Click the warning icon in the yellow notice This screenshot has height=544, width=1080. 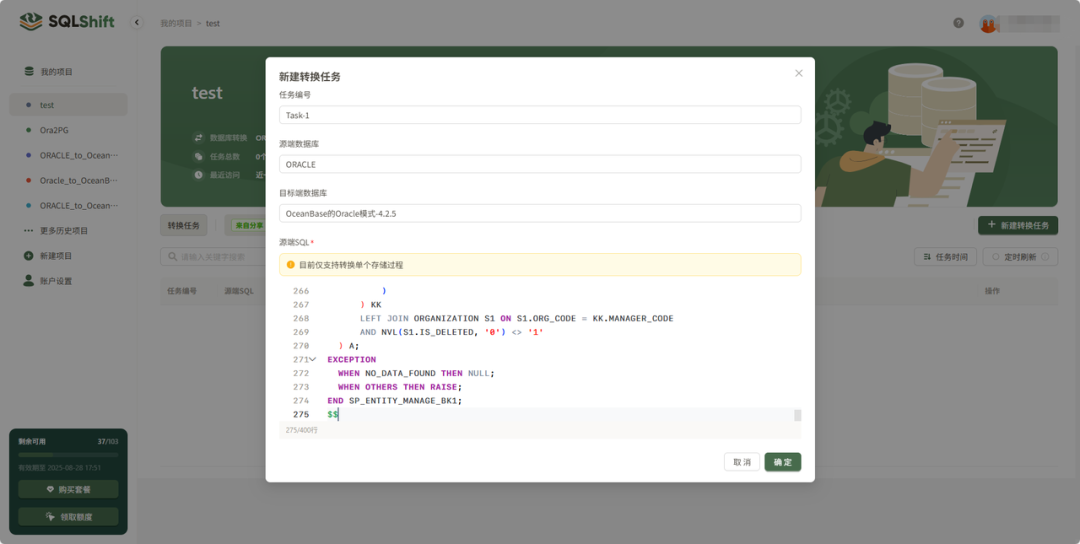tap(291, 264)
